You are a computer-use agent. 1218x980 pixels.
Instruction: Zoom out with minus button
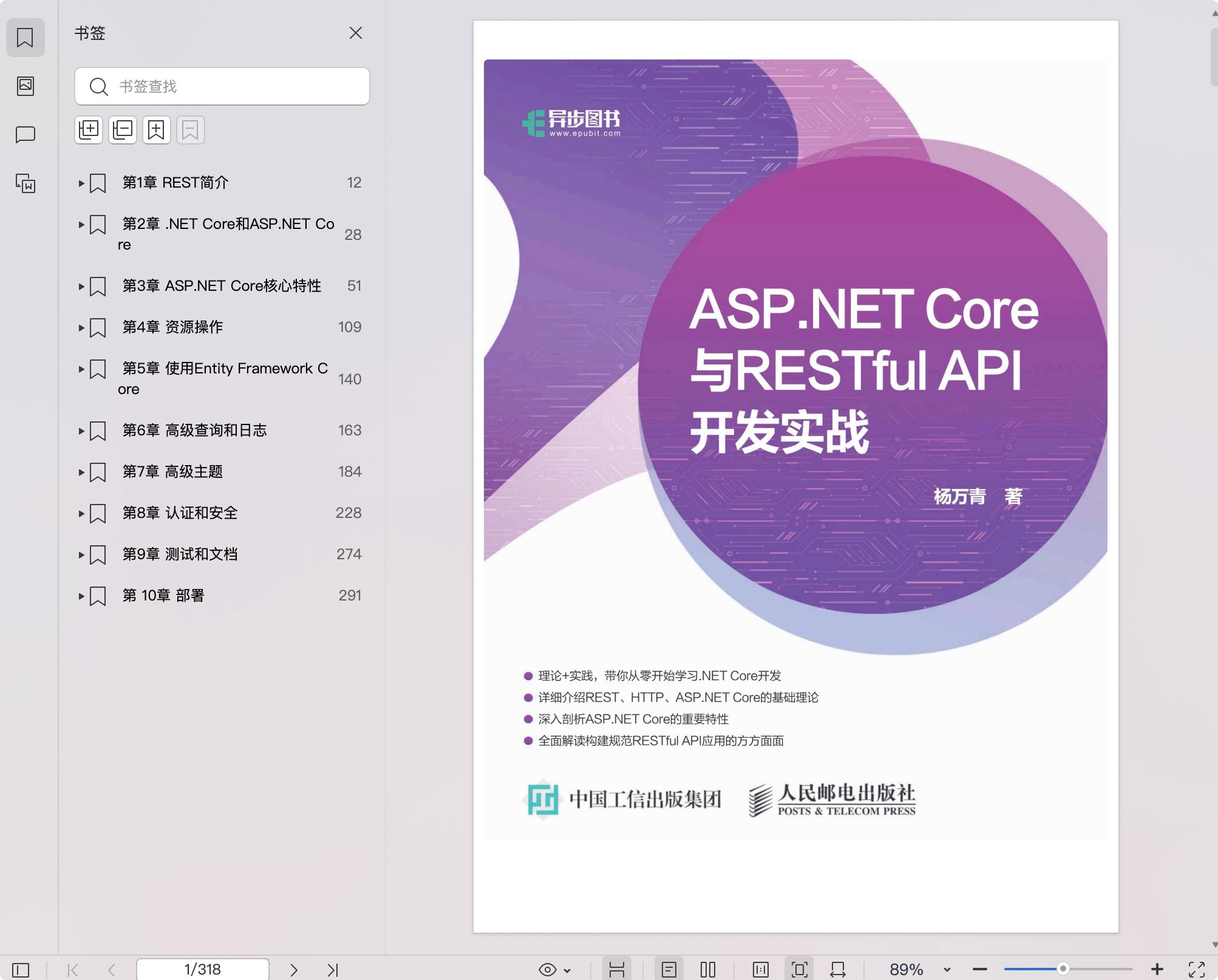pos(979,969)
